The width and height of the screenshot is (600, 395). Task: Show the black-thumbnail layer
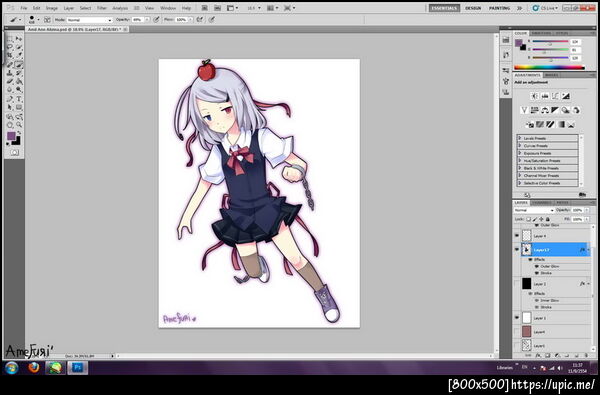tap(517, 284)
